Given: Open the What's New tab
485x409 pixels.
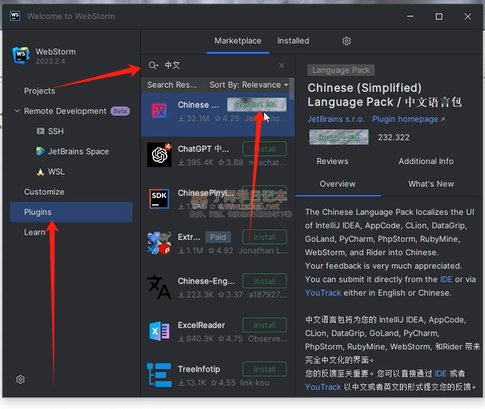Looking at the screenshot, I should click(431, 184).
